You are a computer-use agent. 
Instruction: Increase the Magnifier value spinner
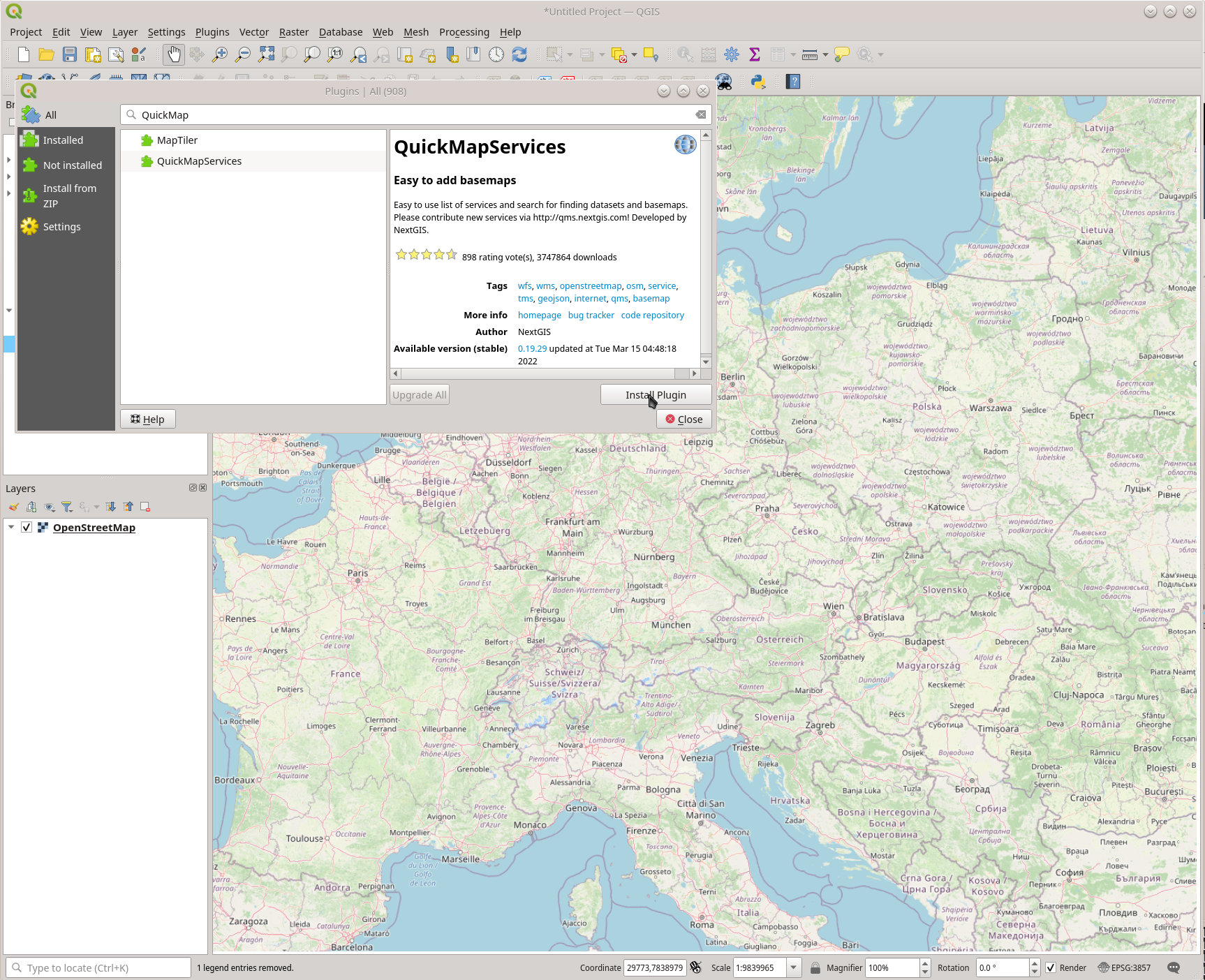[x=925, y=963]
